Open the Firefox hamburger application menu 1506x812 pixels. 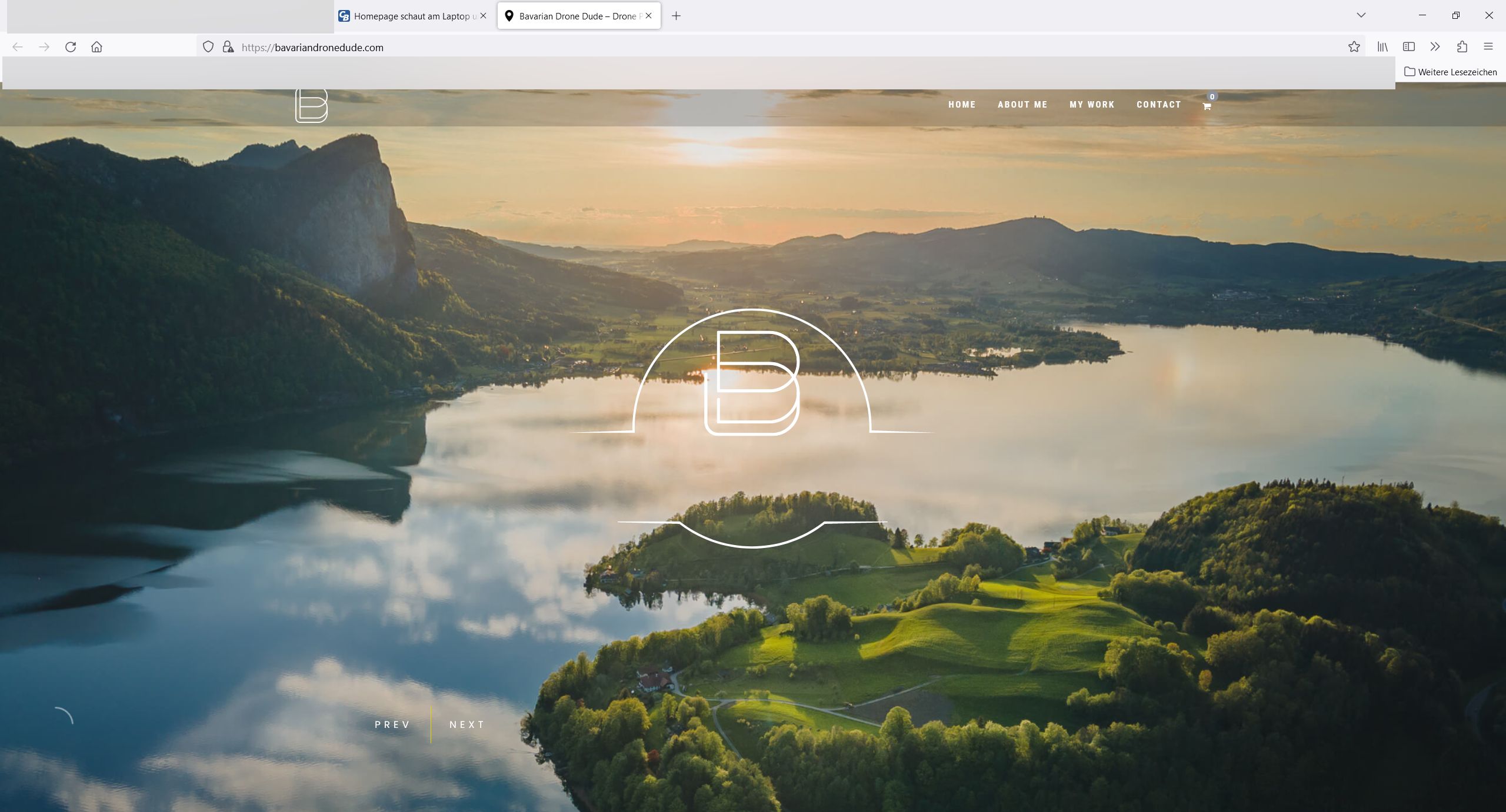click(1488, 47)
